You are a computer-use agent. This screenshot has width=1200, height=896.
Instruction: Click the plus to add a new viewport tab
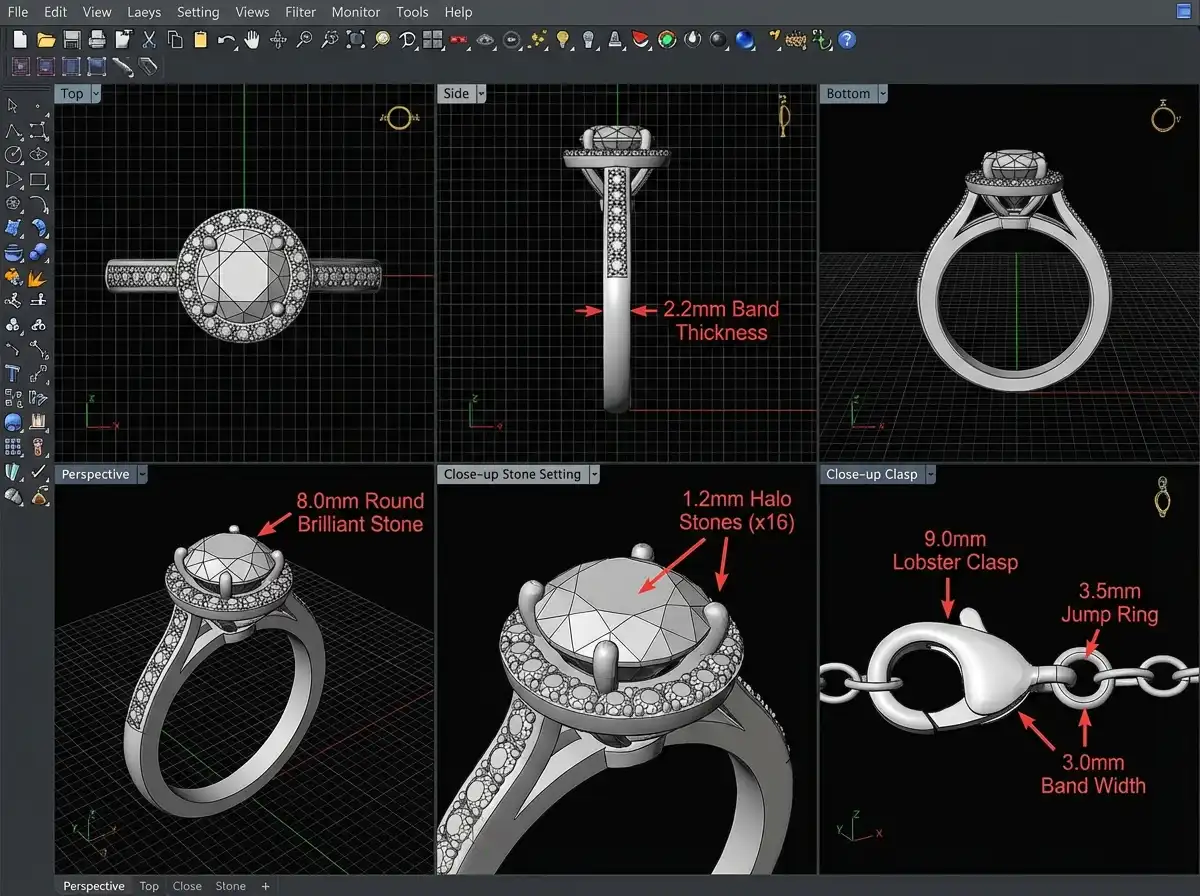coord(265,885)
